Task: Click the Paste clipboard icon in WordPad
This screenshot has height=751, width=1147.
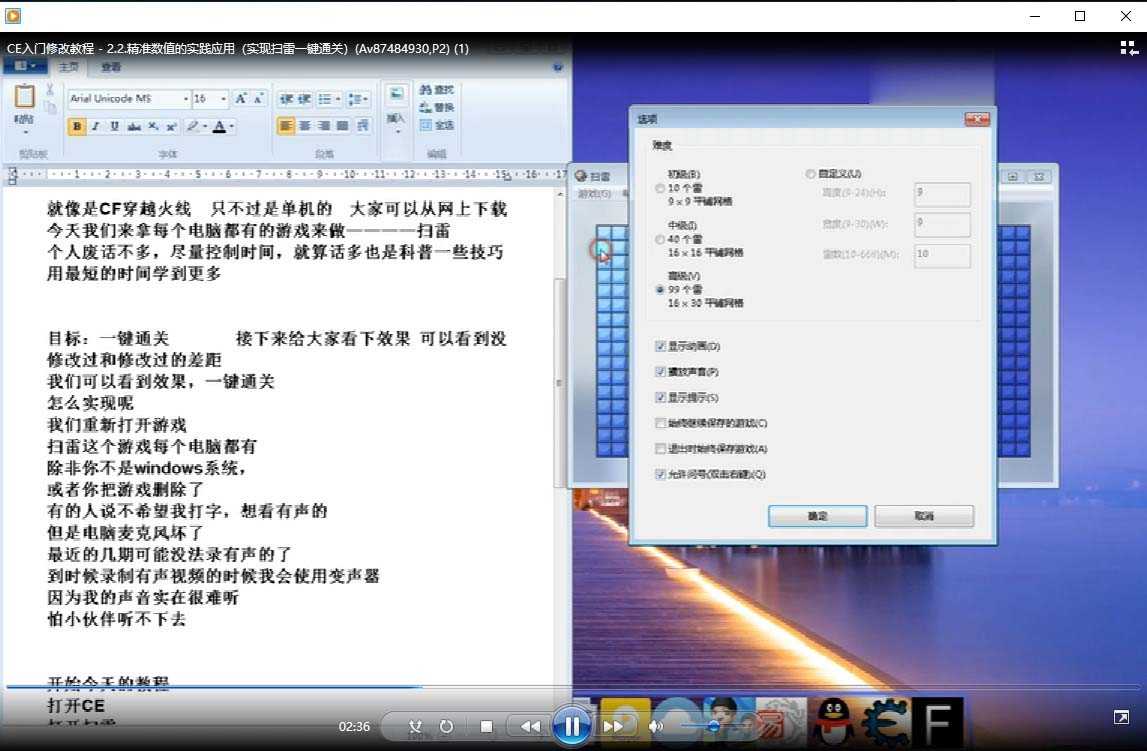Action: tap(24, 97)
